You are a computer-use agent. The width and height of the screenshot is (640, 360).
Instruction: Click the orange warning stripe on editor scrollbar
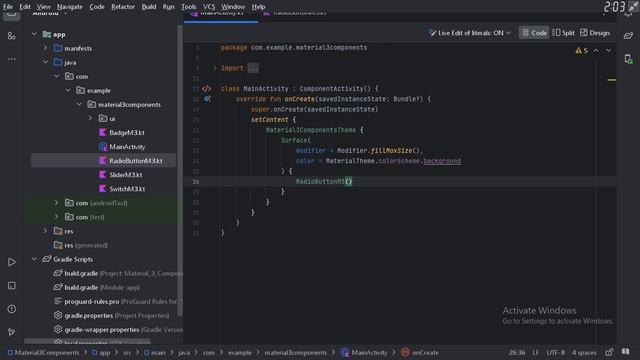[611, 80]
